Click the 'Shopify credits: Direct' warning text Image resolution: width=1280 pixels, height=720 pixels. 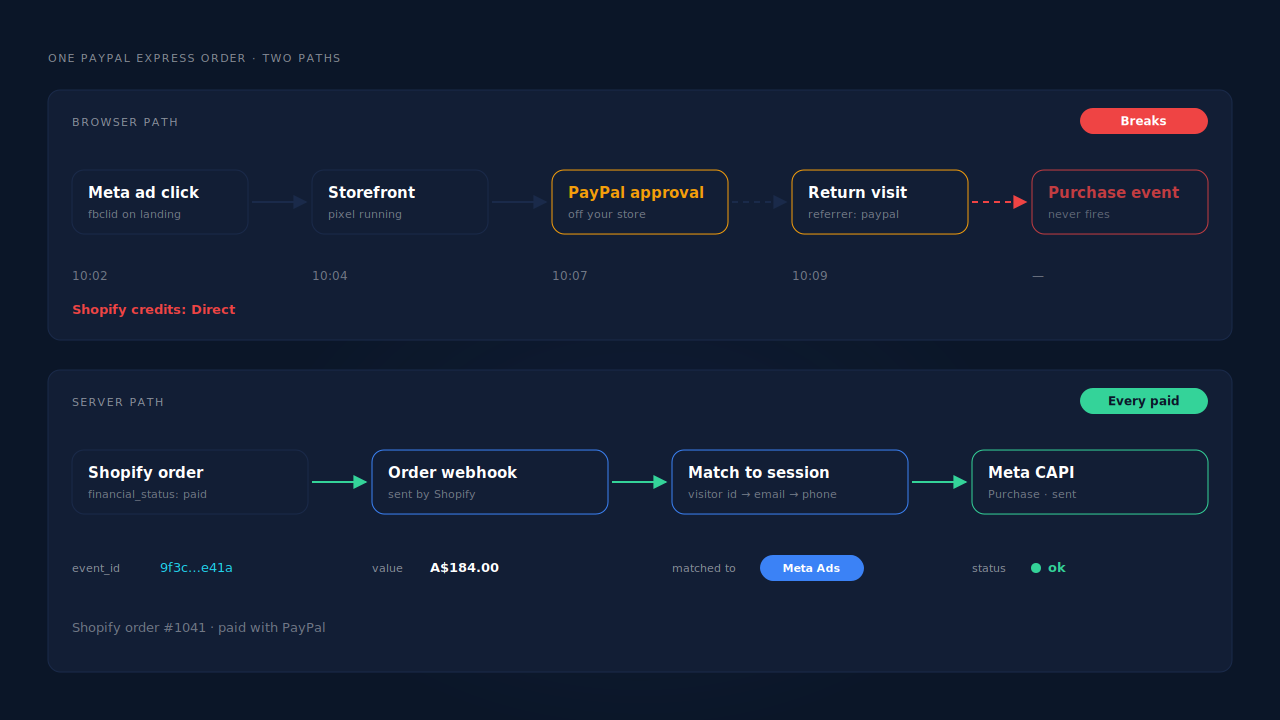(154, 310)
